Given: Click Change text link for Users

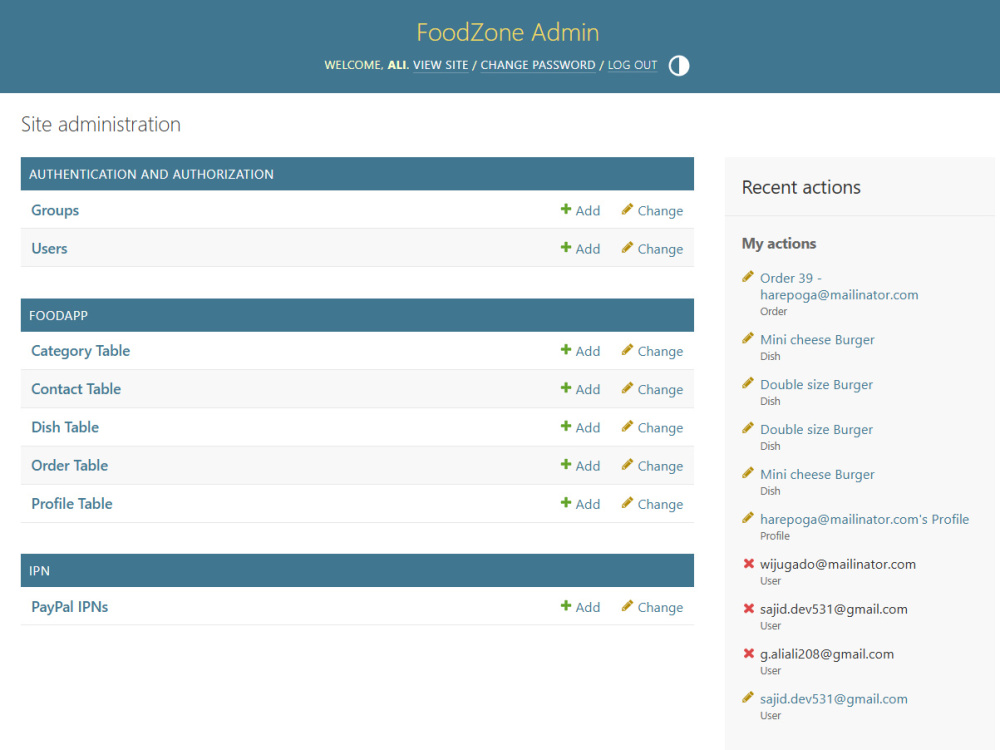Looking at the screenshot, I should pos(660,249).
